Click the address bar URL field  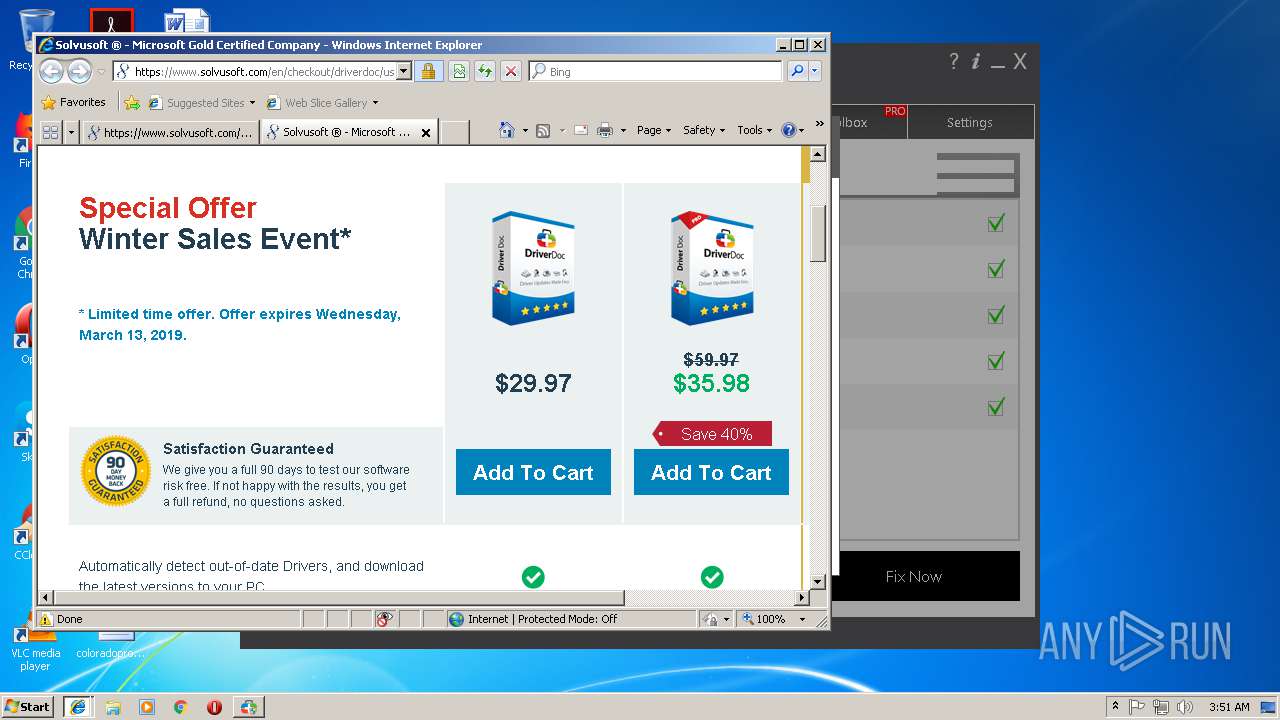point(262,71)
